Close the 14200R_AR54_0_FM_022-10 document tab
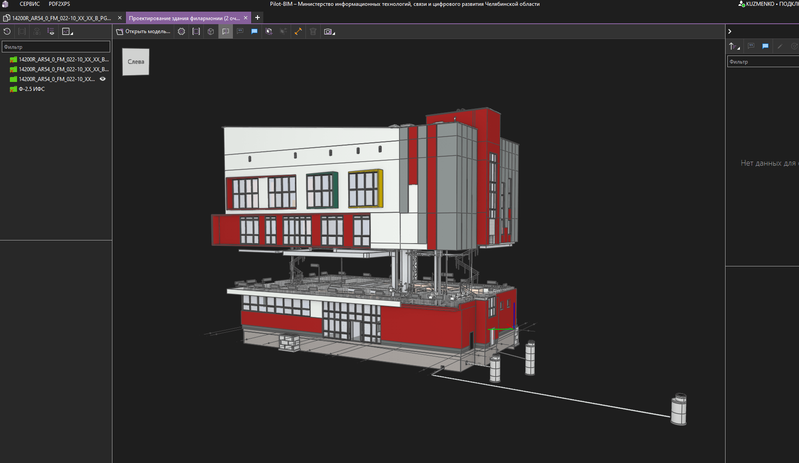The width and height of the screenshot is (799, 463). pyautogui.click(x=120, y=18)
